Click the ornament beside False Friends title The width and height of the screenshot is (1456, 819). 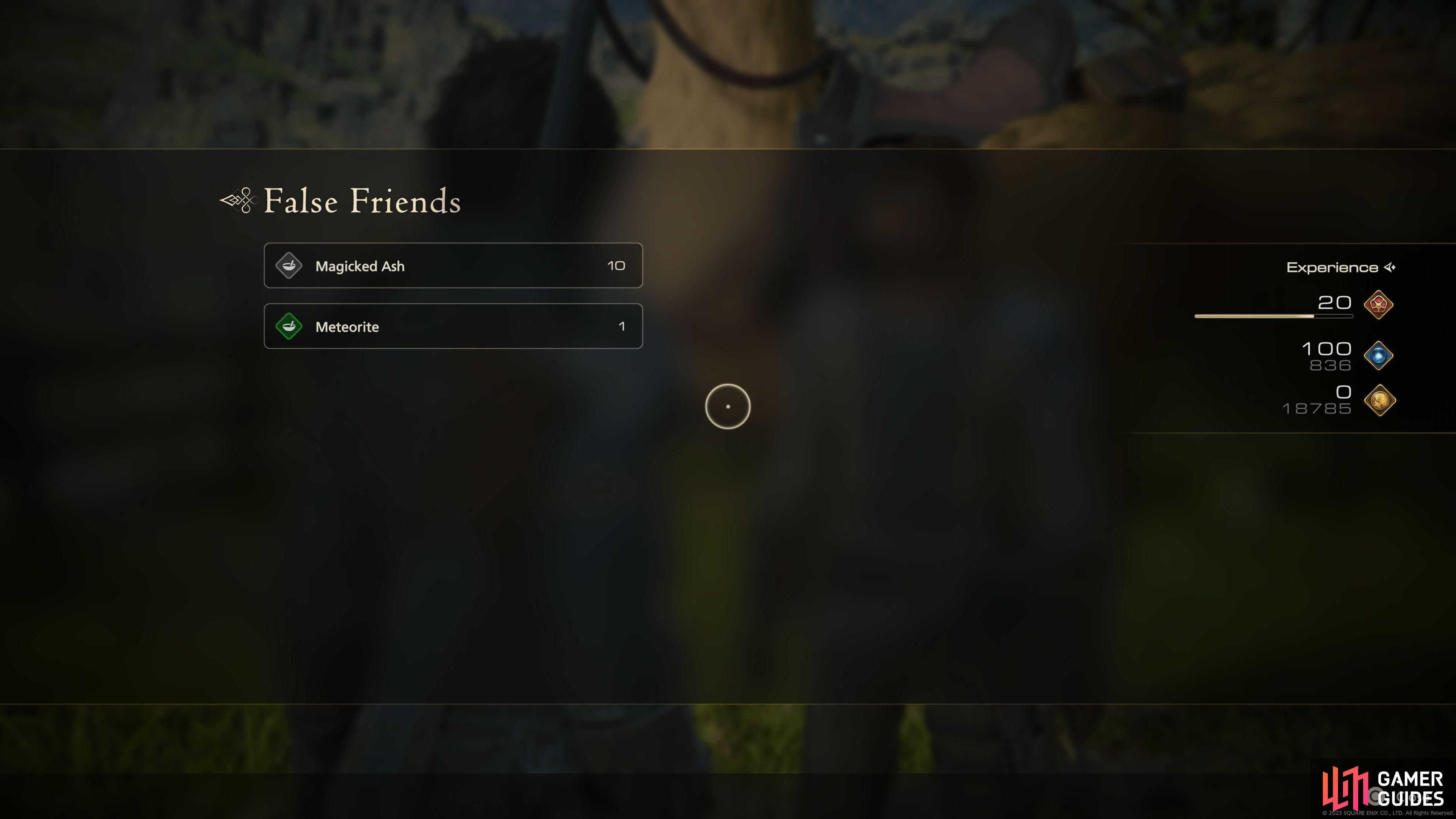coord(238,200)
